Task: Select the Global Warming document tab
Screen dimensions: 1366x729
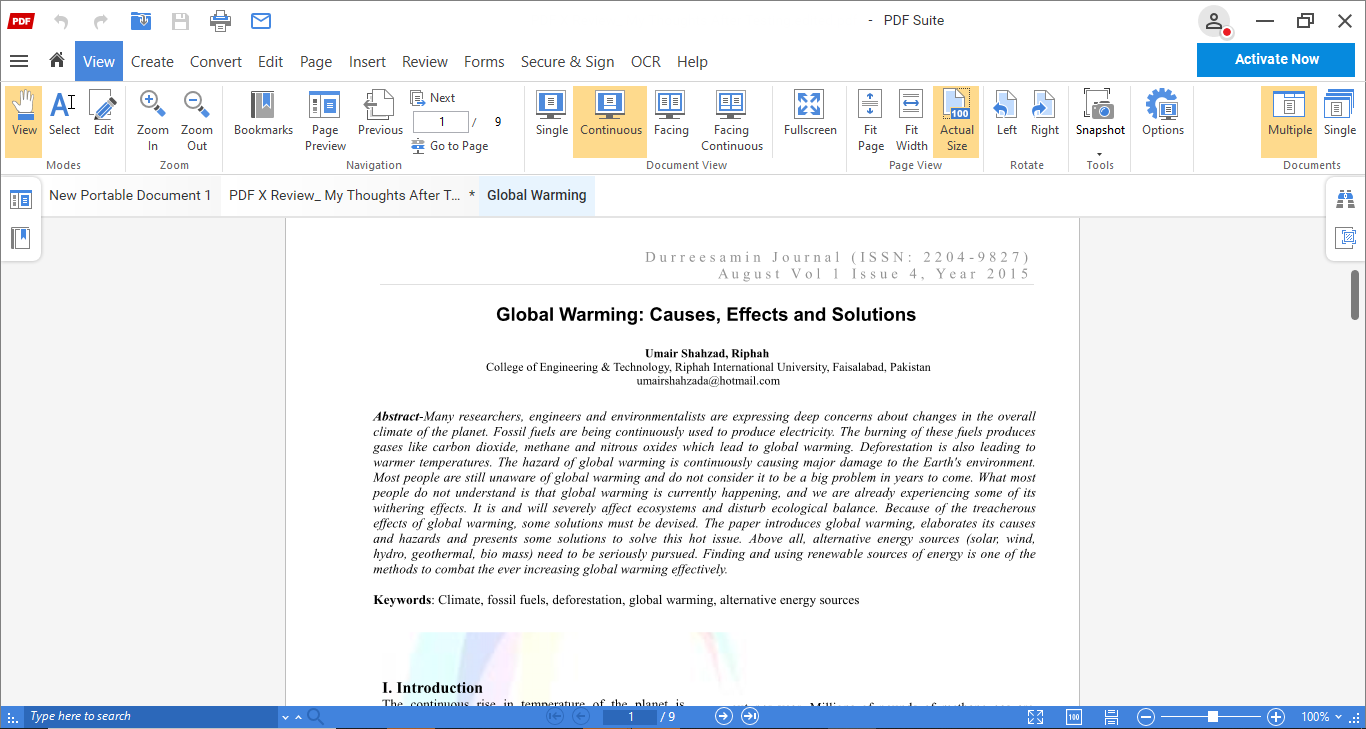Action: click(536, 195)
